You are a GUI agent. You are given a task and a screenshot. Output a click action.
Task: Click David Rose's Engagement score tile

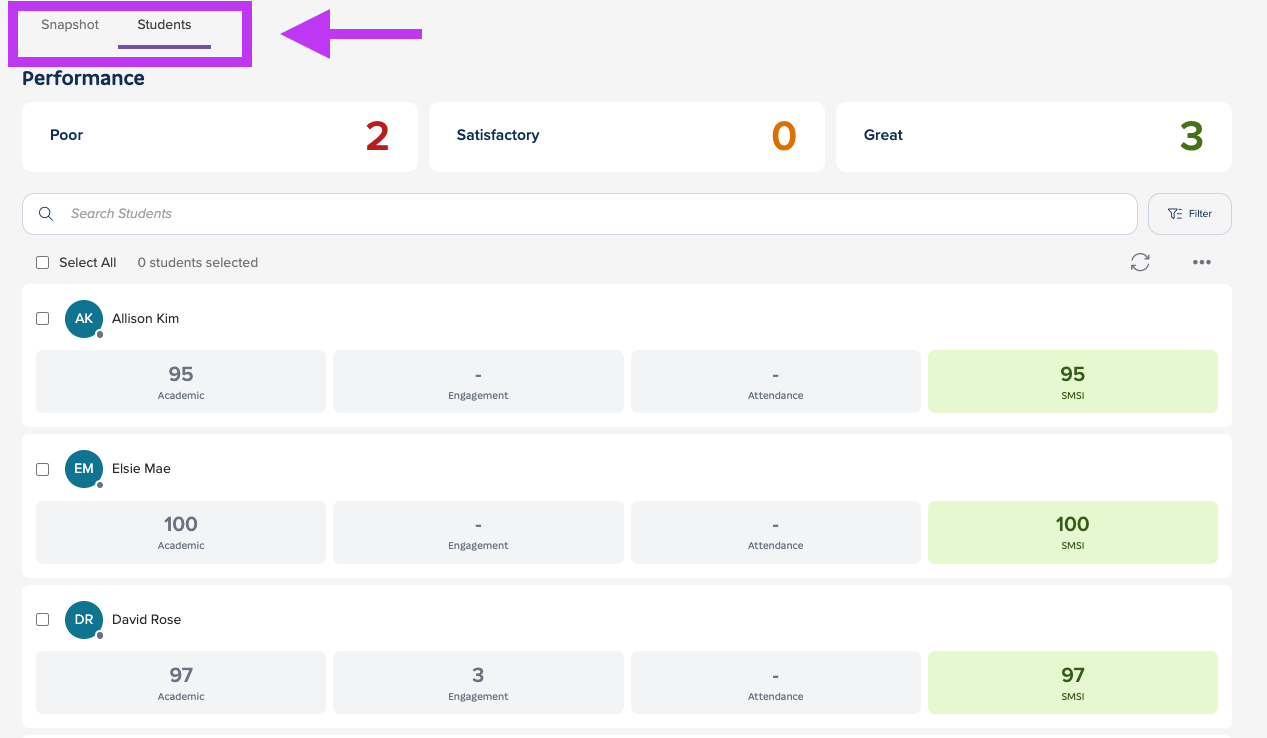pyautogui.click(x=478, y=682)
